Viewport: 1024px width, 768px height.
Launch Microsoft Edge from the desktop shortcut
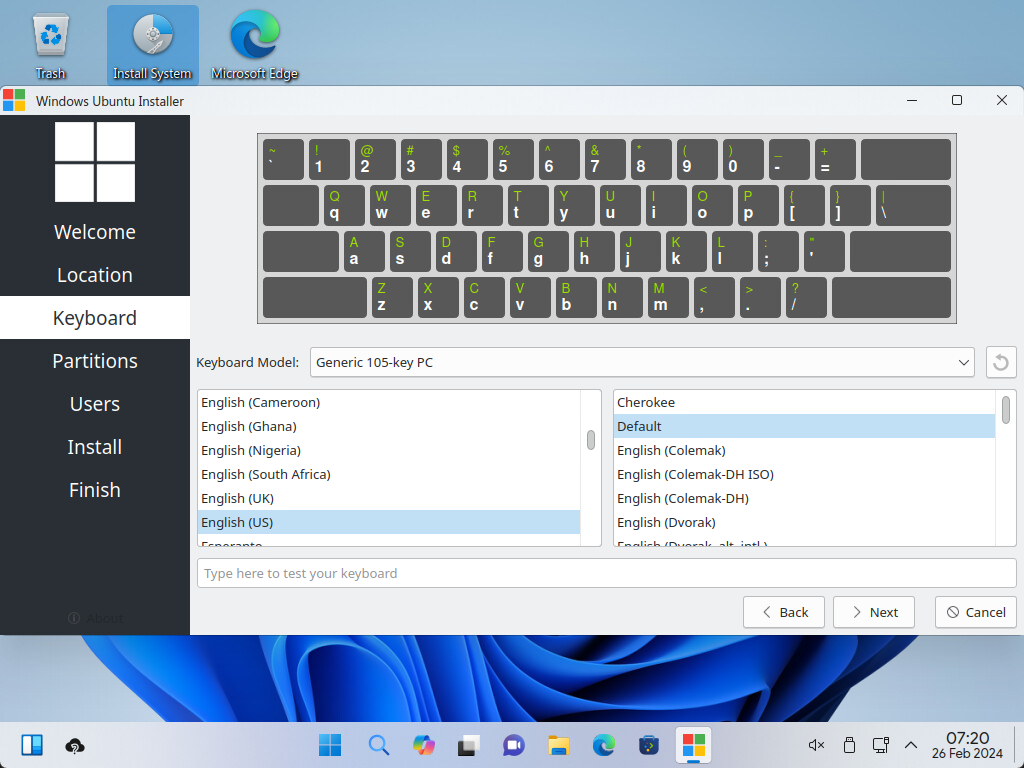point(254,46)
